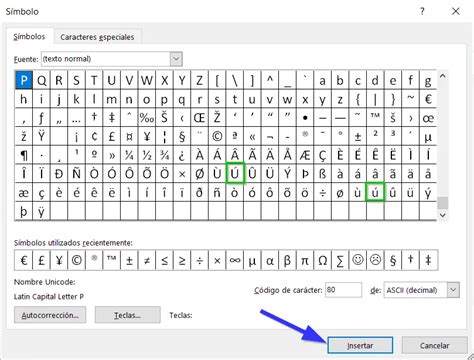Select the greater-than-or-equal ≥ symbol
The height and width of the screenshot is (360, 474).
[182, 260]
